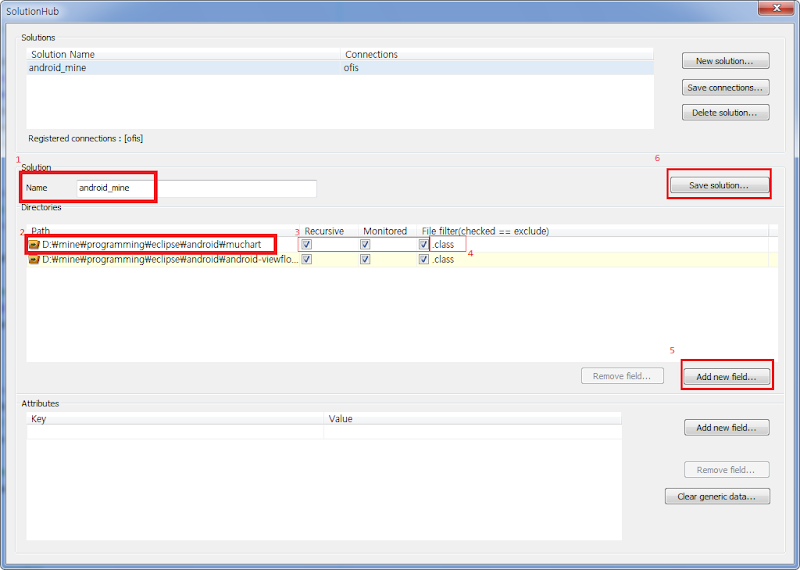Screen dimensions: 800x570
Task: Click the folder icon of the muchart directory row
Action: [x=34, y=244]
